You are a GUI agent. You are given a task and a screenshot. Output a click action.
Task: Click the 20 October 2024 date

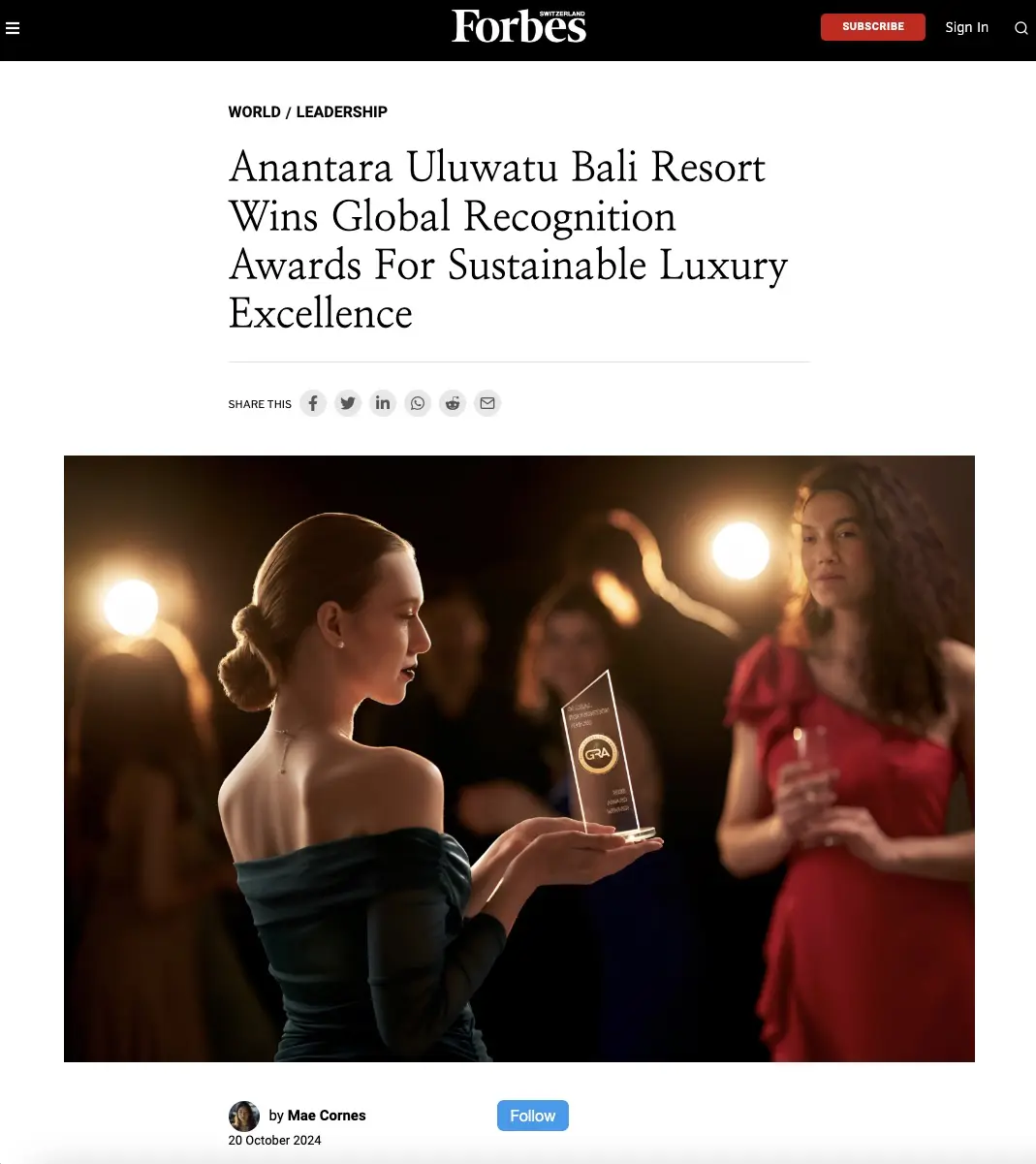click(274, 1141)
